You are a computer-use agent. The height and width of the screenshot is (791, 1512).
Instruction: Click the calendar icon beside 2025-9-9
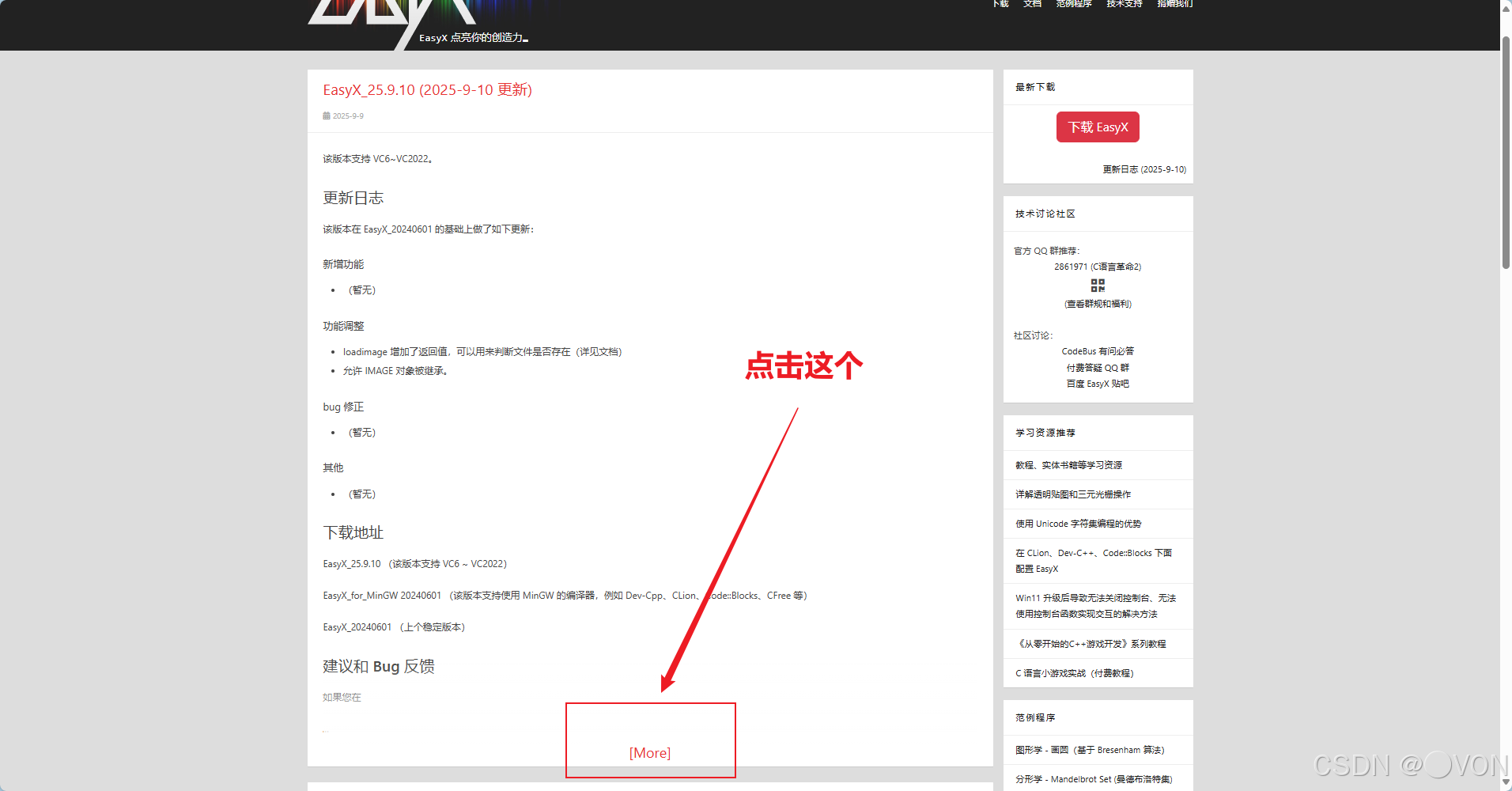[x=327, y=115]
